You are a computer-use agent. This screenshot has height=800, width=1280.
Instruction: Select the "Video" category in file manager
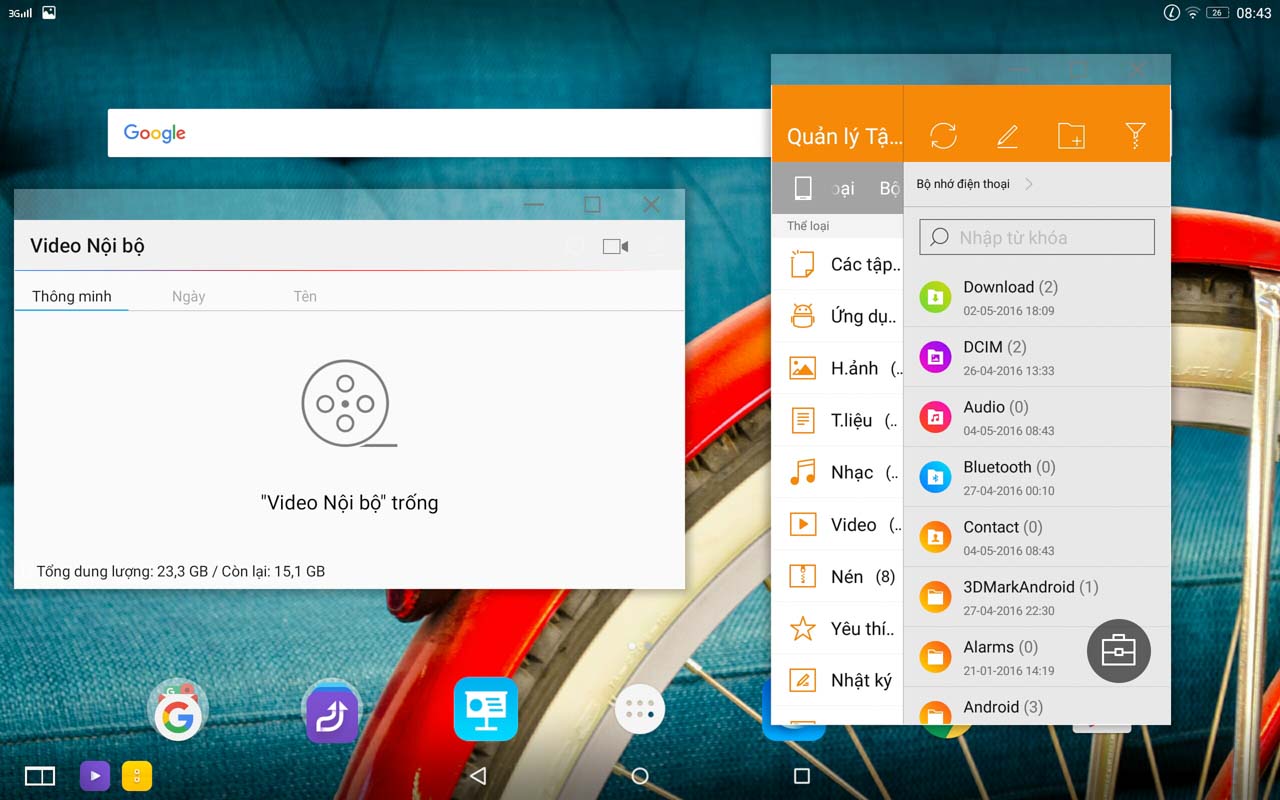pyautogui.click(x=838, y=524)
